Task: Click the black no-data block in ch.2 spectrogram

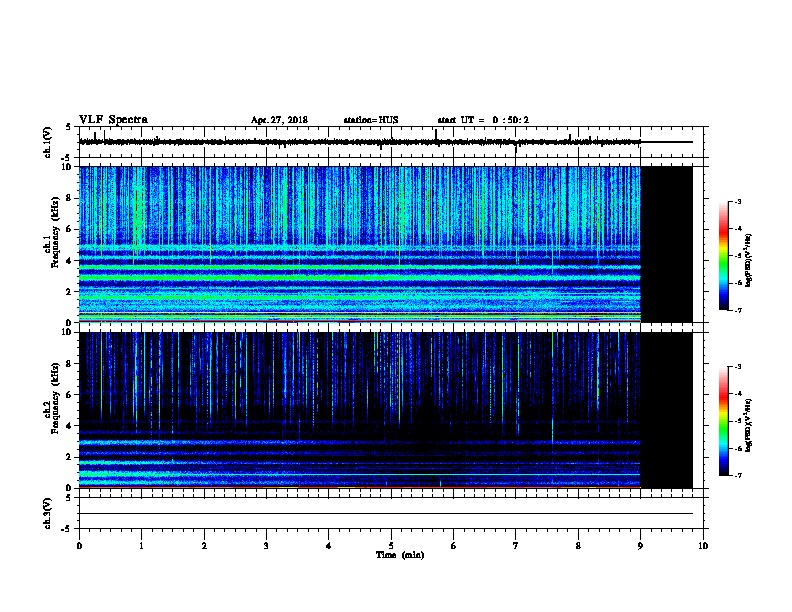Action: 666,410
